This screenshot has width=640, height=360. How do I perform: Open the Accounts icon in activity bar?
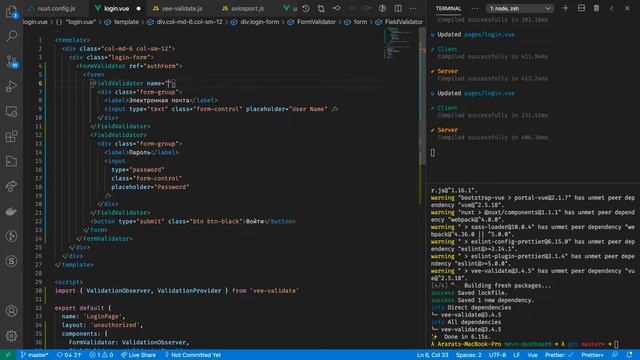click(11, 311)
